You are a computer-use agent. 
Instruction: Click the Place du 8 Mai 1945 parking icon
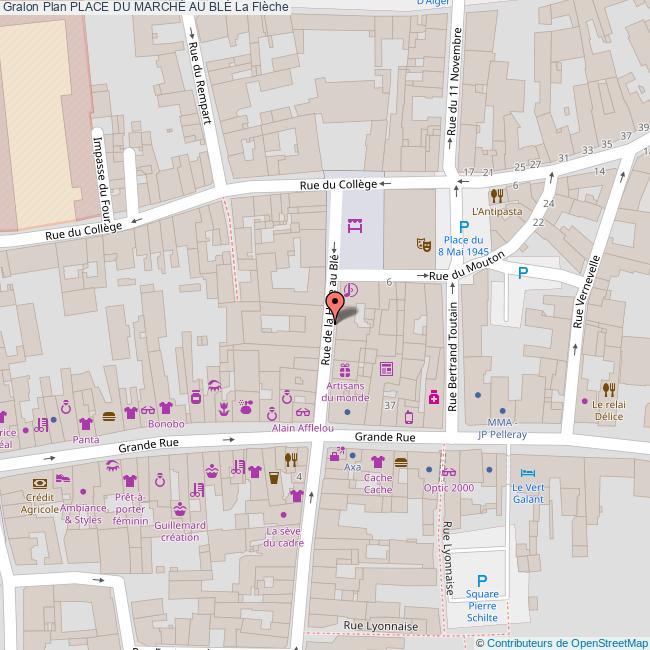click(x=464, y=227)
